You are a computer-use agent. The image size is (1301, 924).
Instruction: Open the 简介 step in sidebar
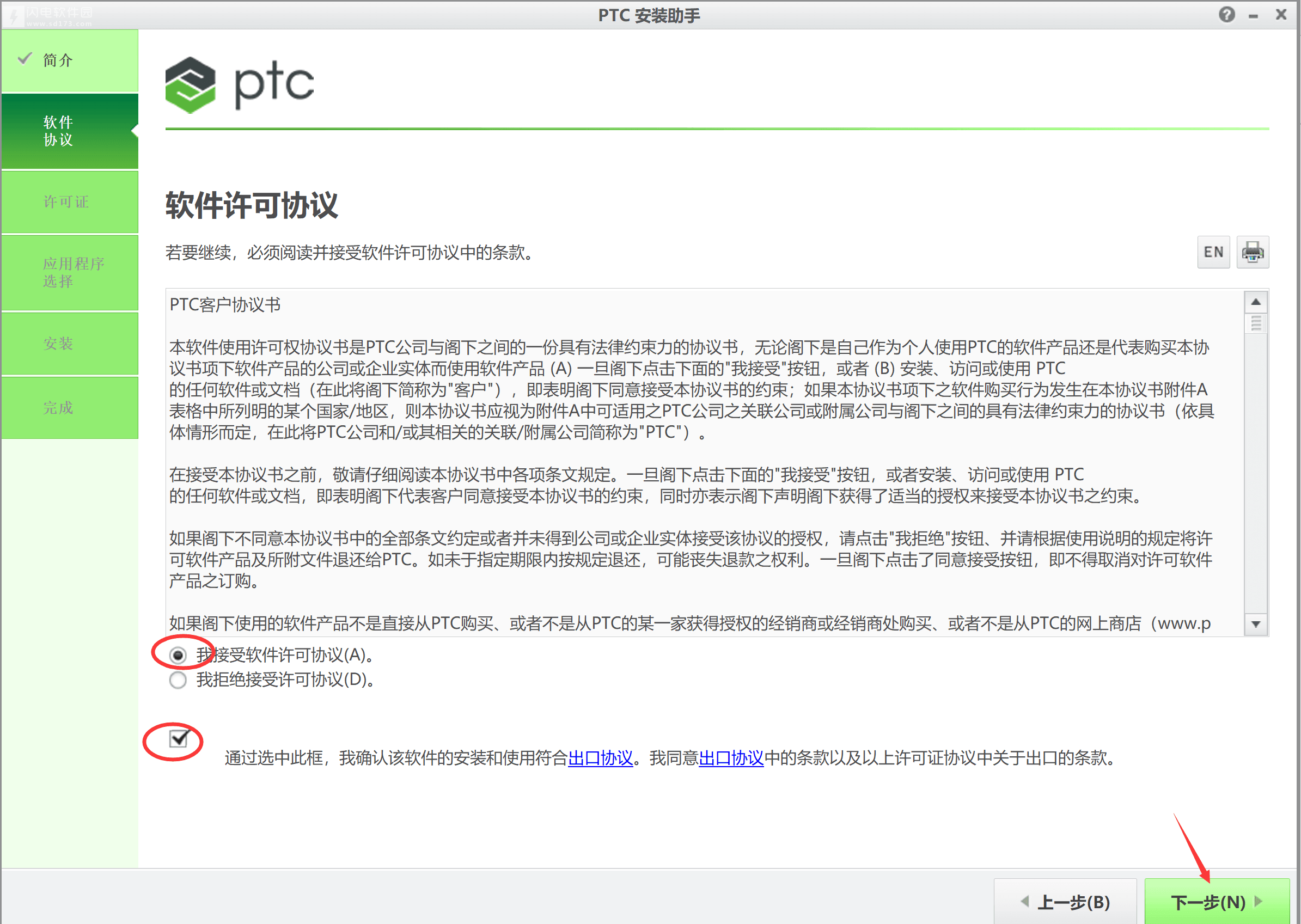click(x=69, y=60)
